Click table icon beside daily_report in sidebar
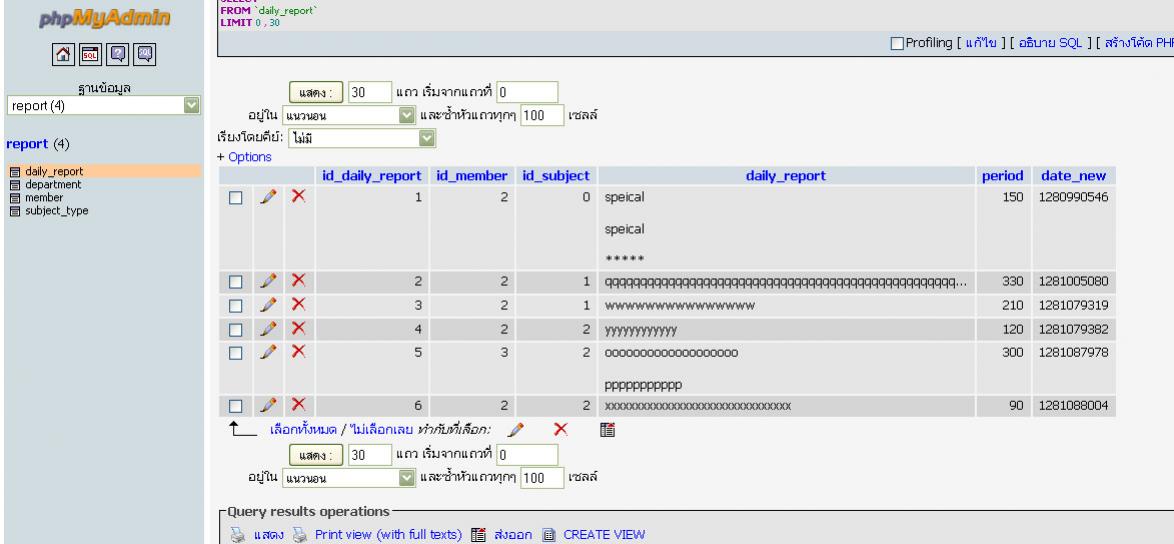The height and width of the screenshot is (544, 1174). click(15, 171)
